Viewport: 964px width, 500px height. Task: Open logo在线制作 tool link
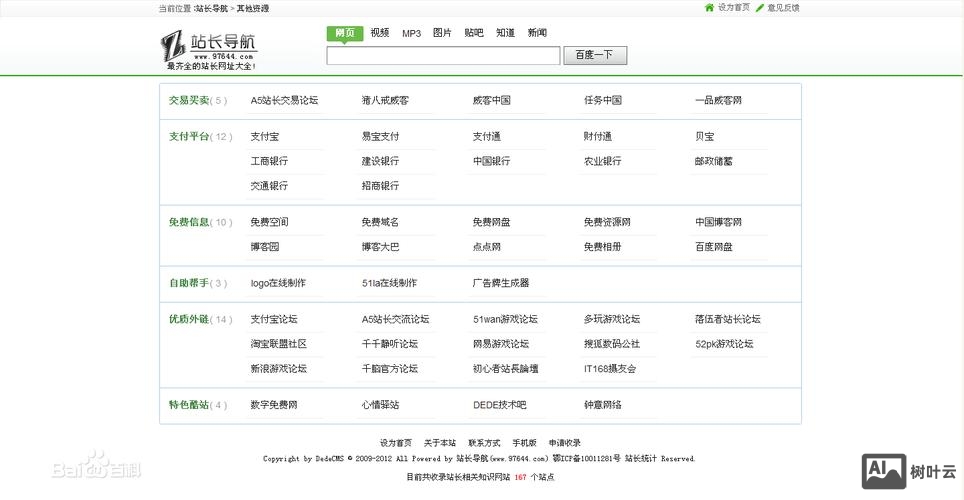point(278,283)
